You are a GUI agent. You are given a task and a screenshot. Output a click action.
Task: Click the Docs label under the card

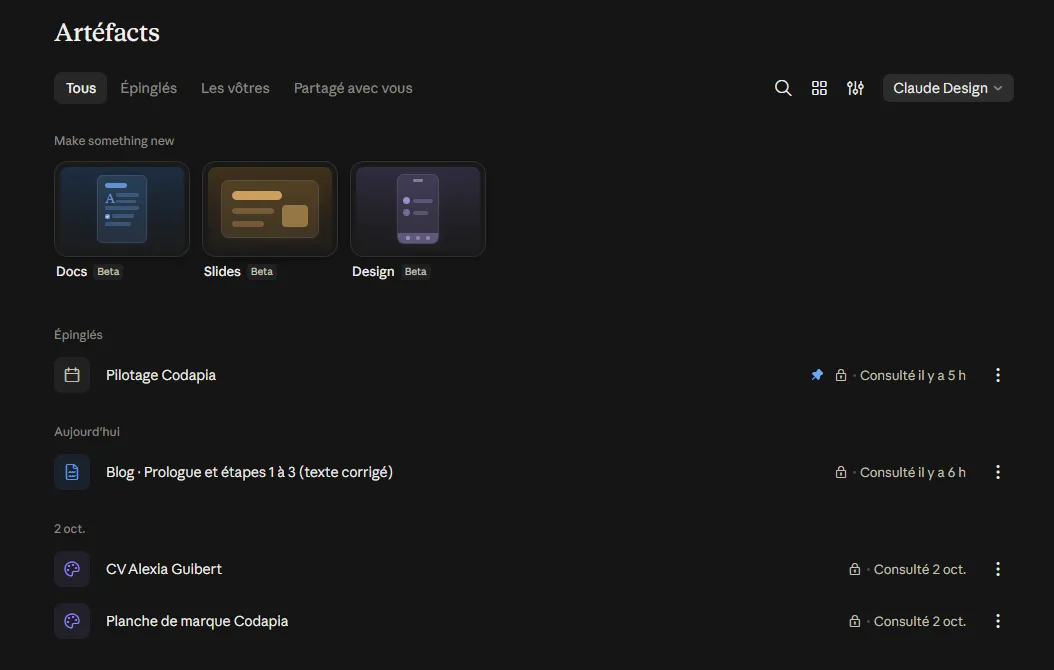[71, 271]
